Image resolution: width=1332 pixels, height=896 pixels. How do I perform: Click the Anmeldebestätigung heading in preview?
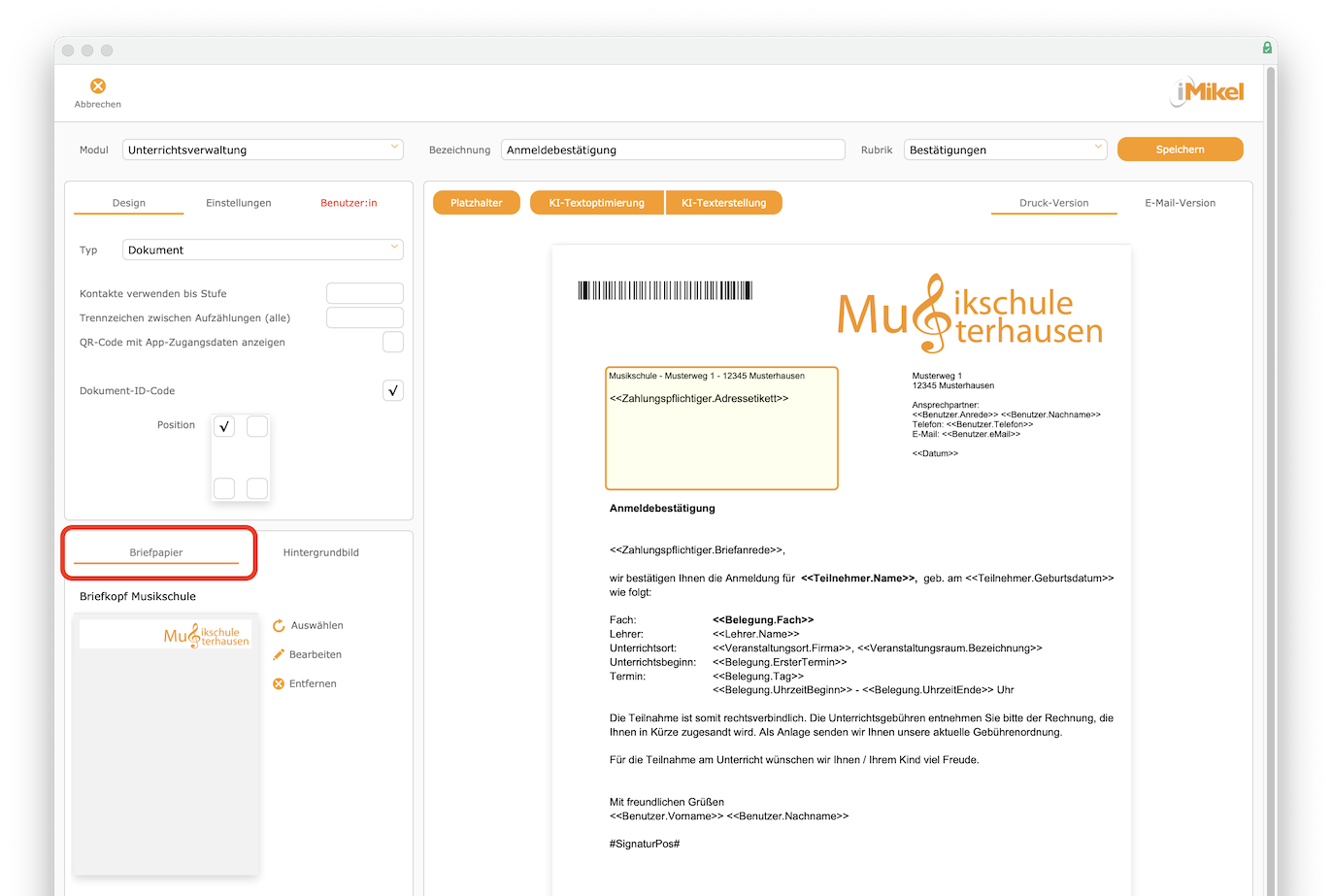(662, 509)
